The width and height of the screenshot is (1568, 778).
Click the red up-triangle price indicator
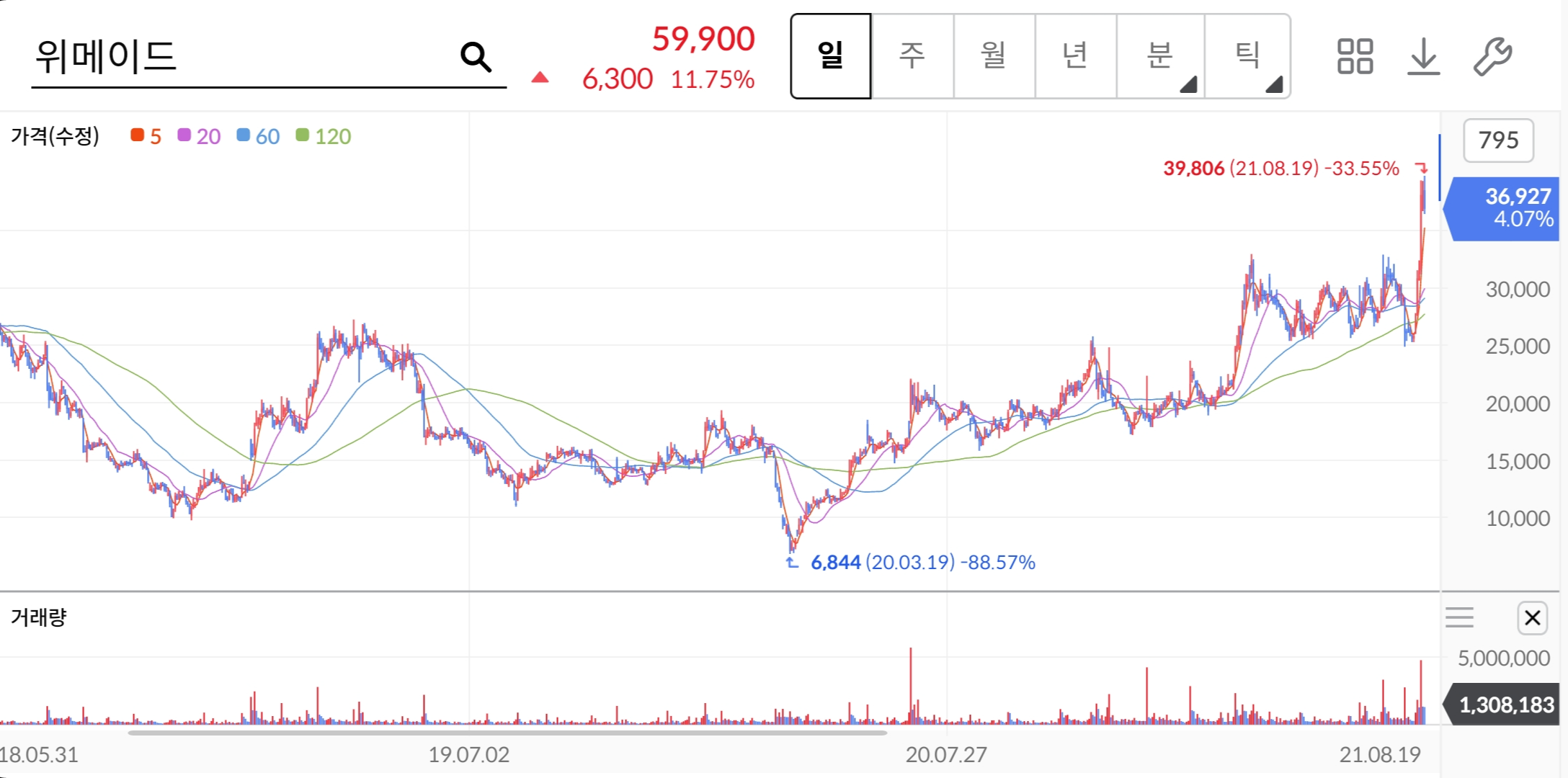[540, 78]
